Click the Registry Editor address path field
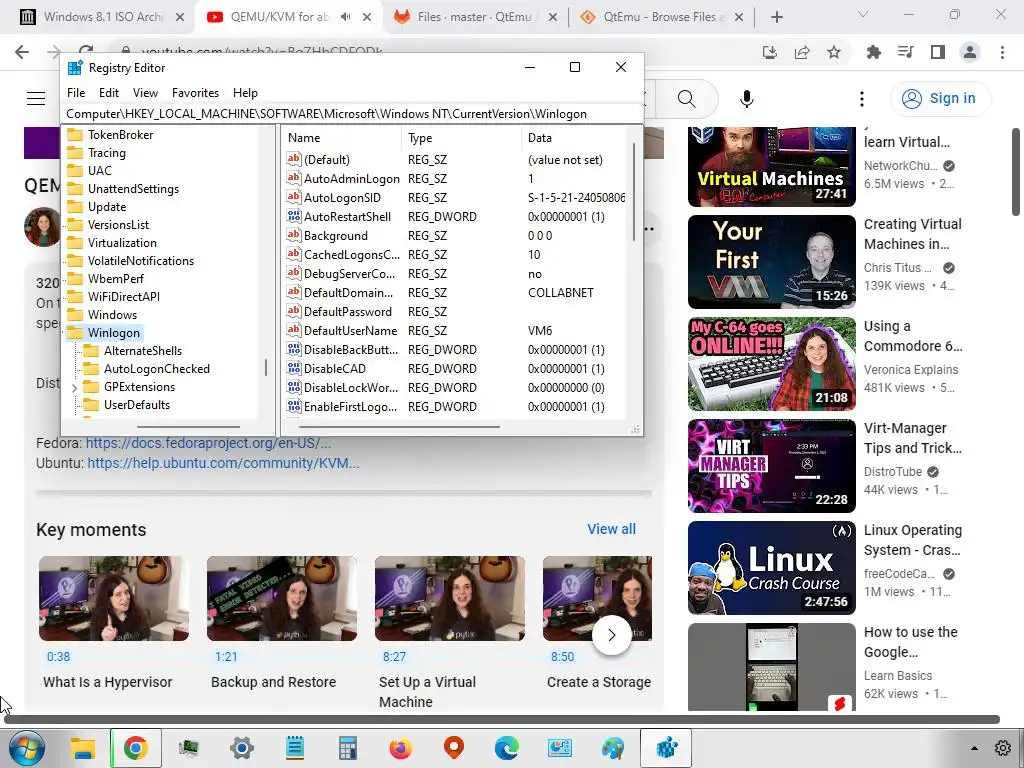This screenshot has width=1024, height=768. pyautogui.click(x=352, y=114)
